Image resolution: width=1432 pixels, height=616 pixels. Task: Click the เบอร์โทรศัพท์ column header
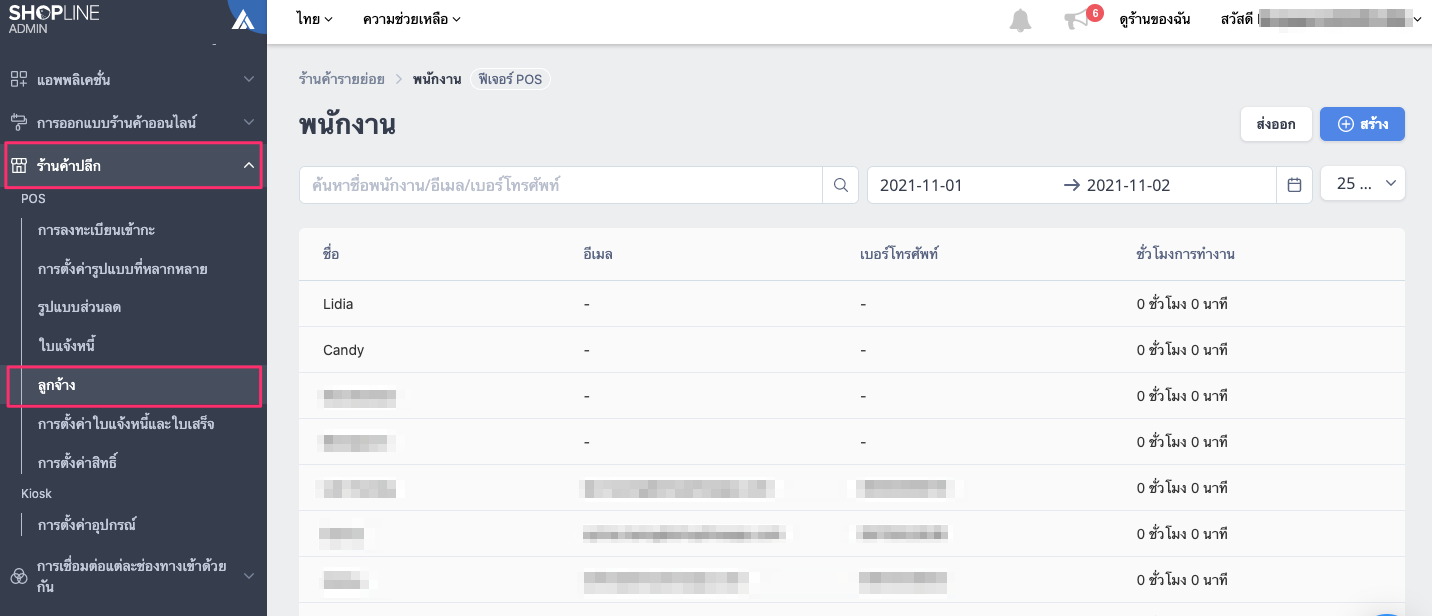[x=899, y=254]
